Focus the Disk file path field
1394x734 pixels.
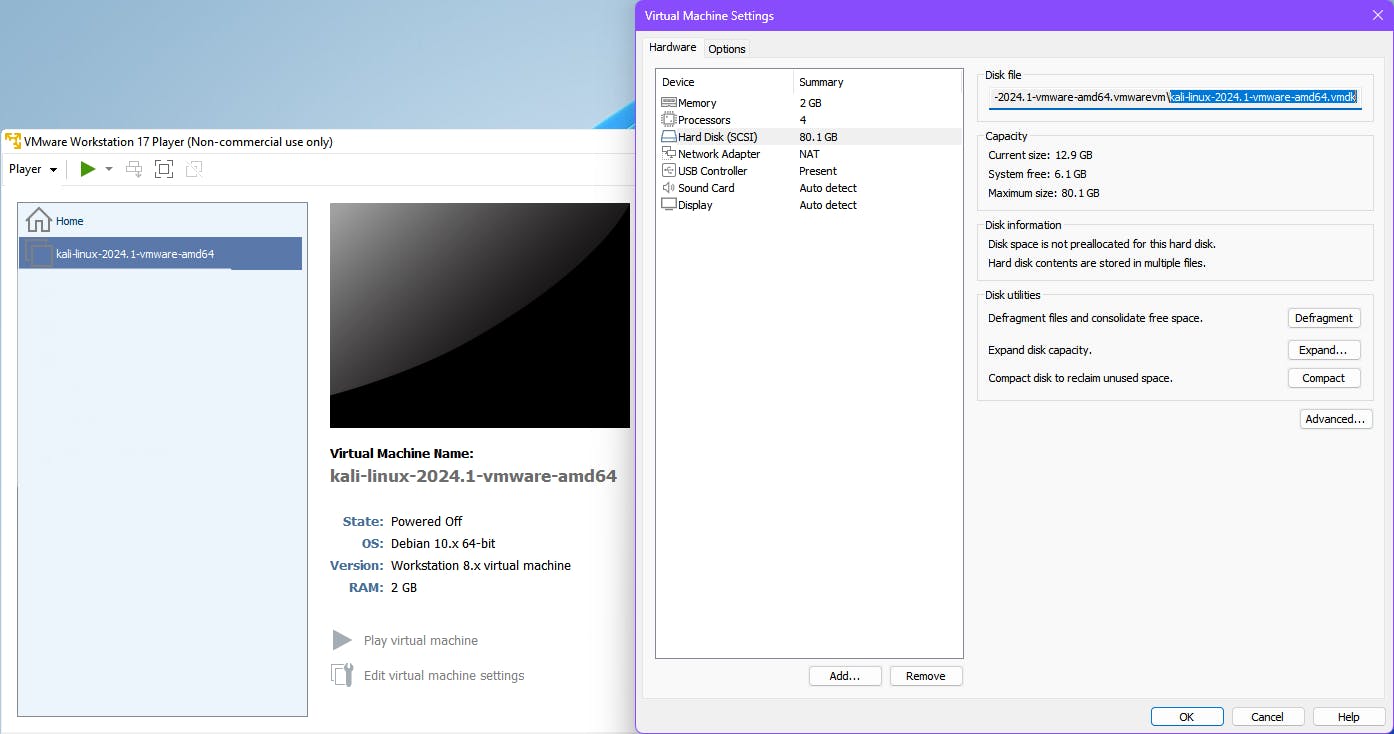click(1175, 97)
